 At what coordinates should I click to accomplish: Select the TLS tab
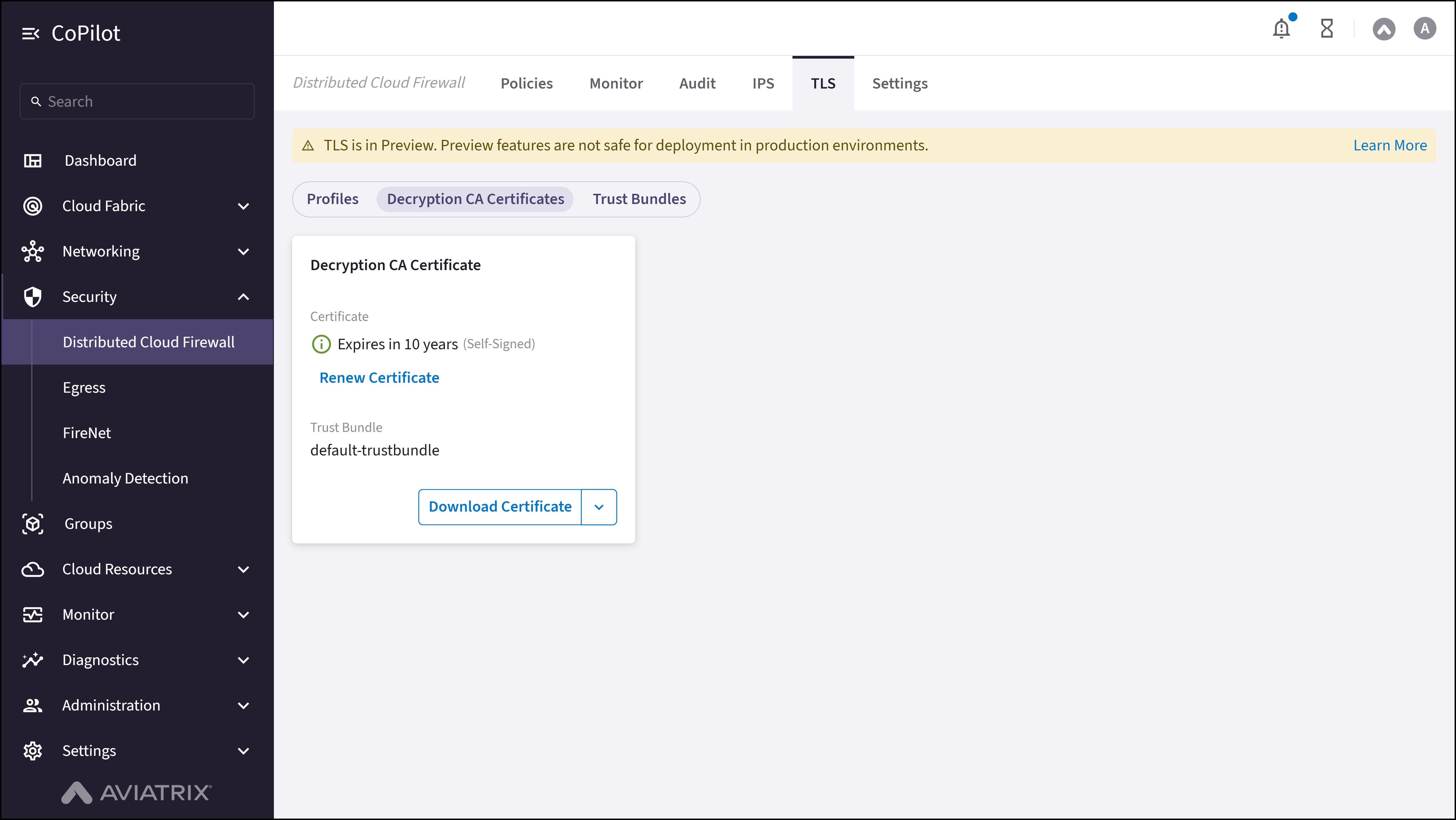(x=823, y=84)
